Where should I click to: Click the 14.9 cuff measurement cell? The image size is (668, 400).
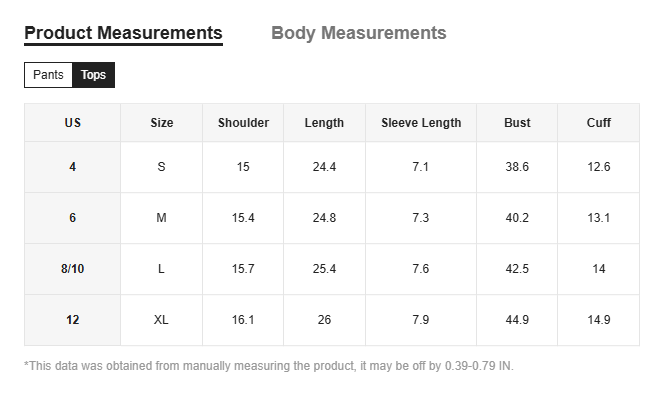pos(599,320)
